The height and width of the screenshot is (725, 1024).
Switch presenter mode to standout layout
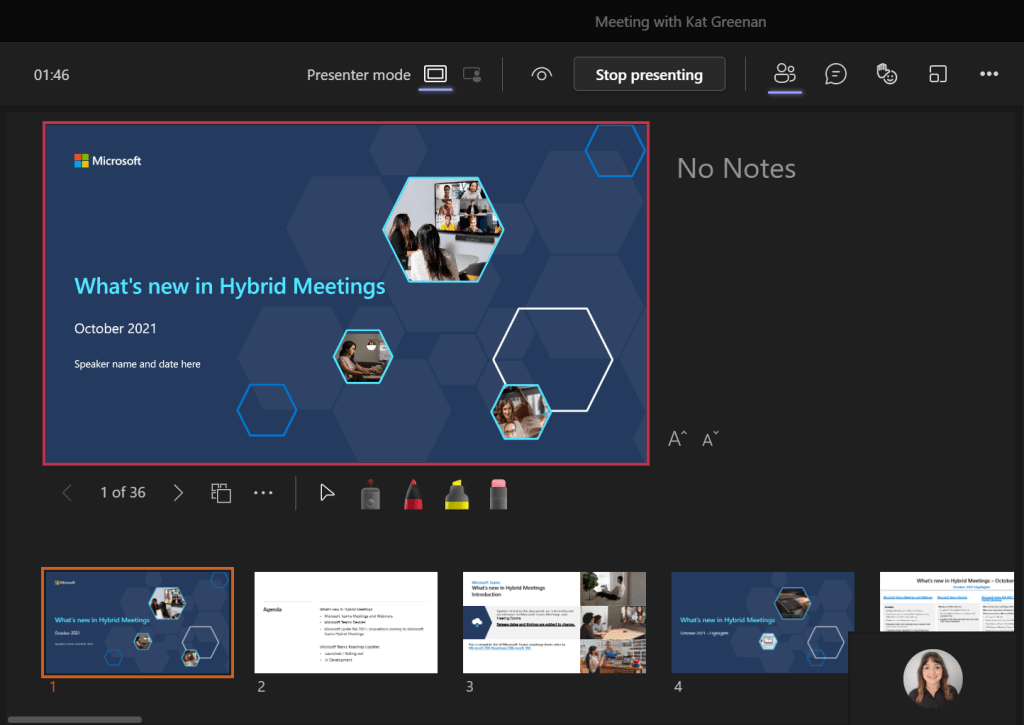point(472,73)
